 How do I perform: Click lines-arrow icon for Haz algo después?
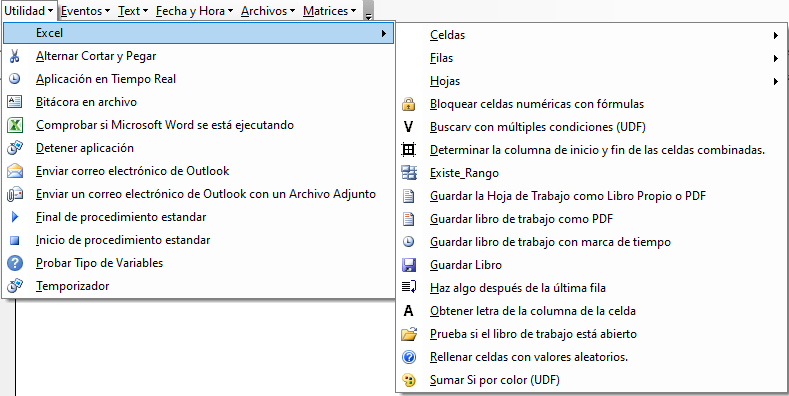point(409,288)
